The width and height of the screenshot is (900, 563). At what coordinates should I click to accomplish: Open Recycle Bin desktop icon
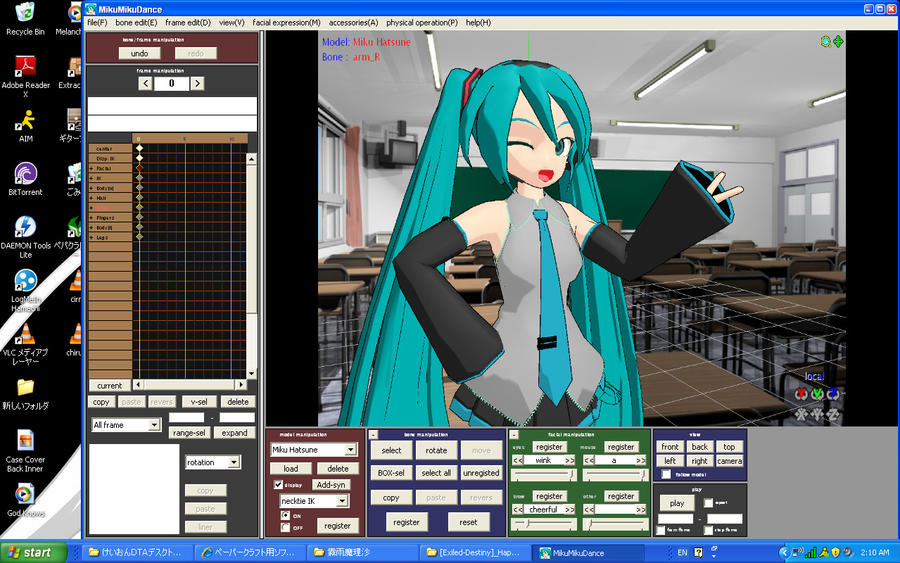pyautogui.click(x=25, y=19)
